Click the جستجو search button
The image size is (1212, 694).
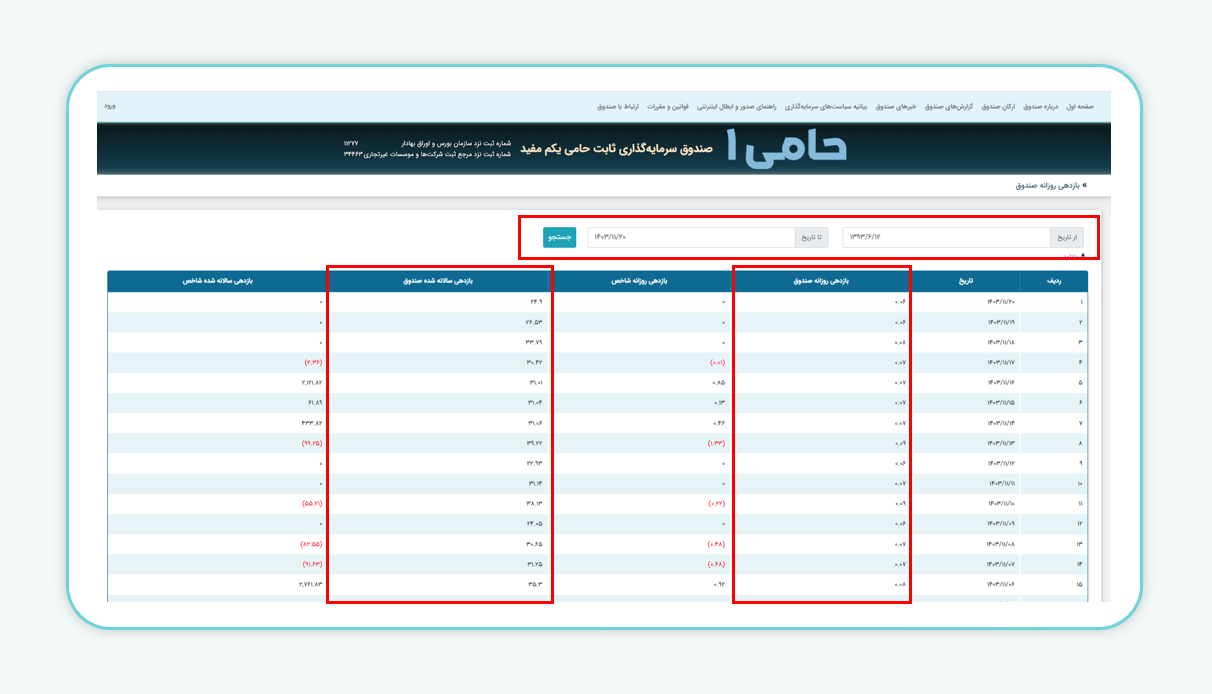click(x=561, y=237)
